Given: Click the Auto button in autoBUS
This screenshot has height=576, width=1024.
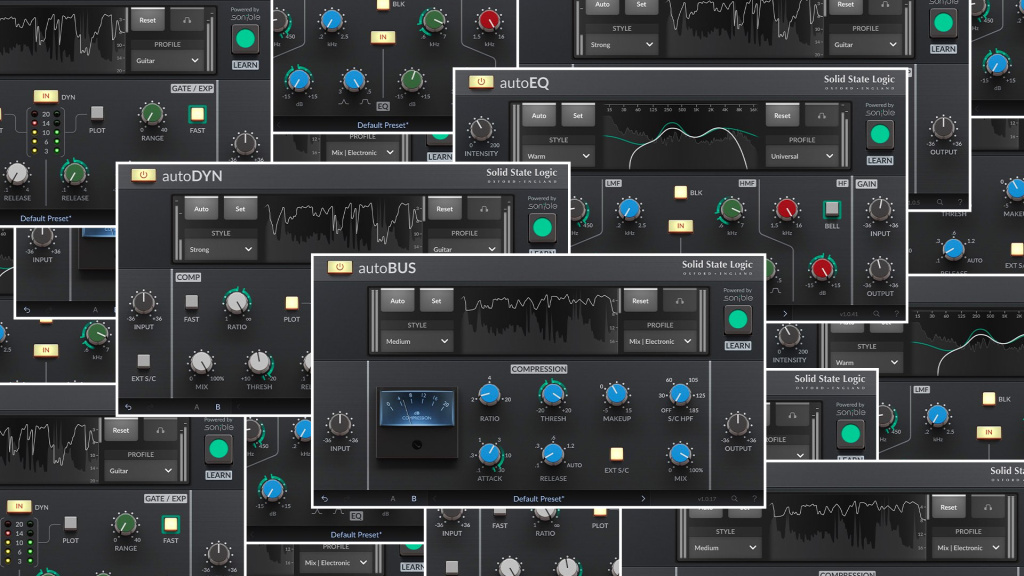Looking at the screenshot, I should click(397, 301).
